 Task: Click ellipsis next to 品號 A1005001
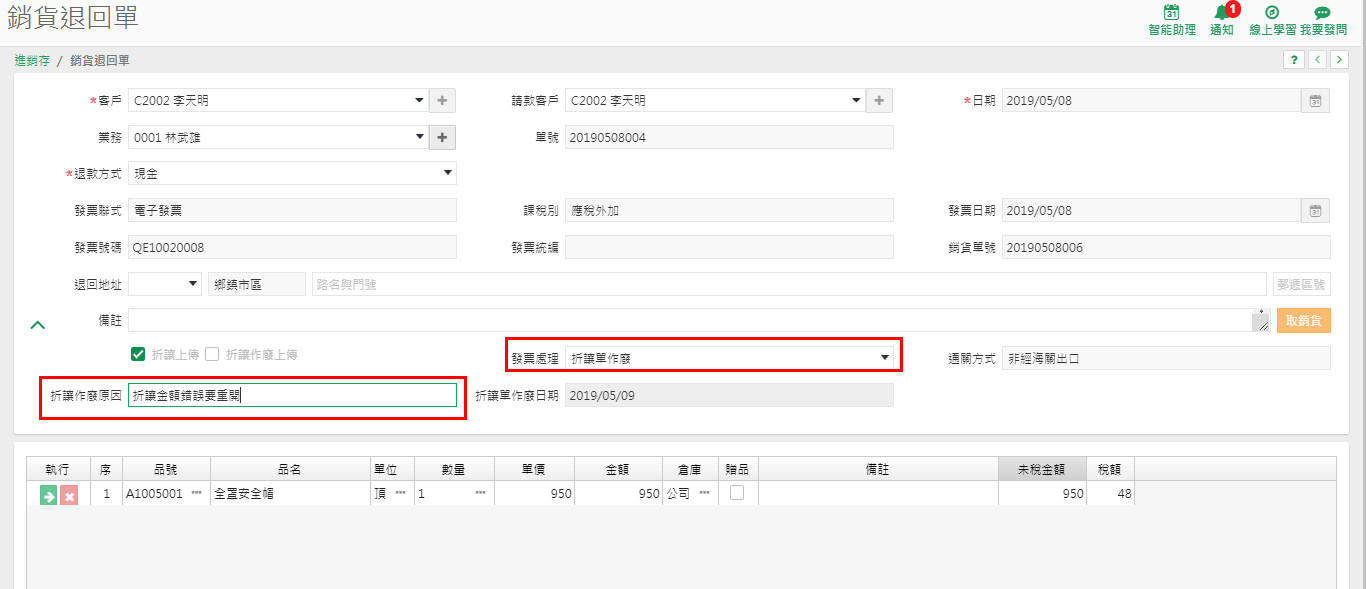[x=196, y=493]
